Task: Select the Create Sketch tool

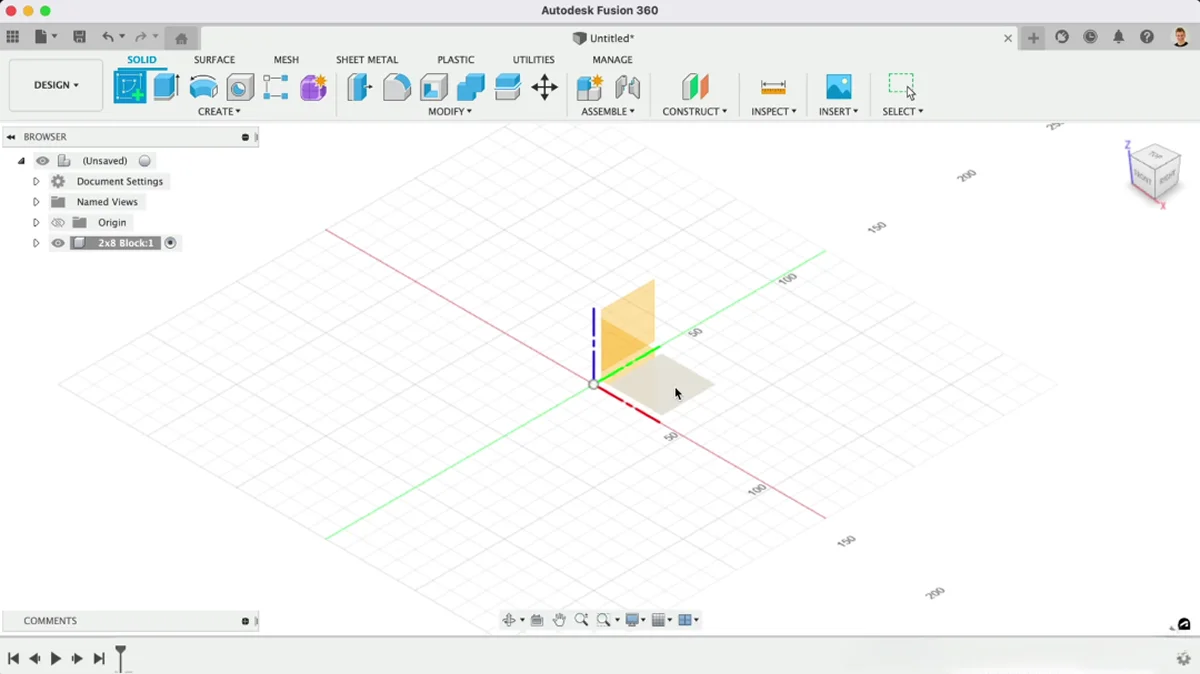Action: point(129,87)
